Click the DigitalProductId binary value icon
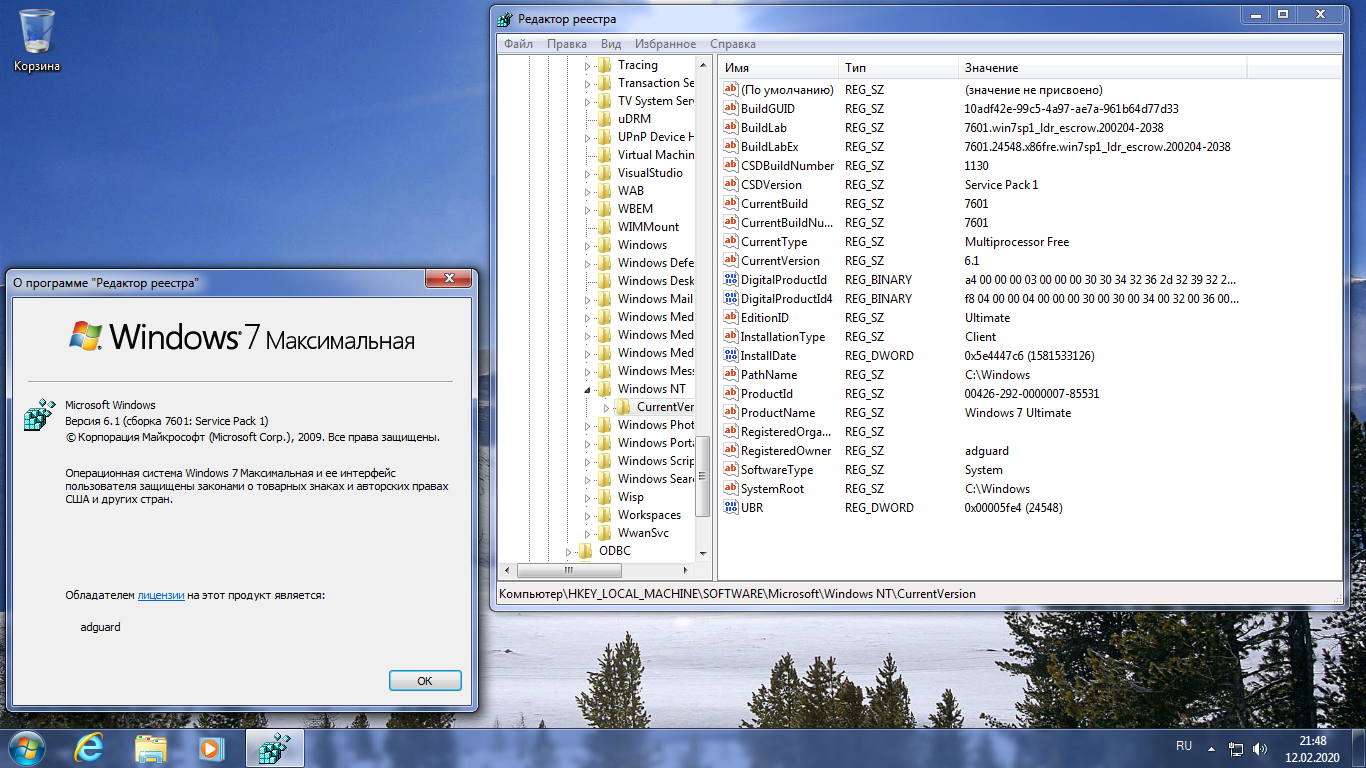Screen dimensions: 1366x768 (x=730, y=280)
